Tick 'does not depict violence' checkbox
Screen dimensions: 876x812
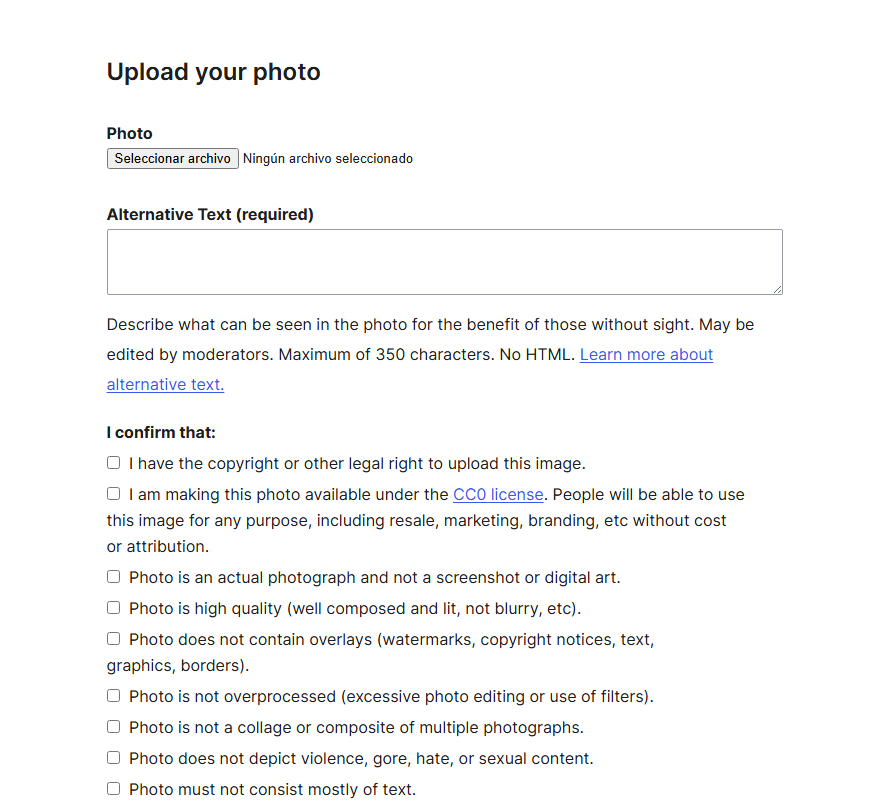coord(114,758)
